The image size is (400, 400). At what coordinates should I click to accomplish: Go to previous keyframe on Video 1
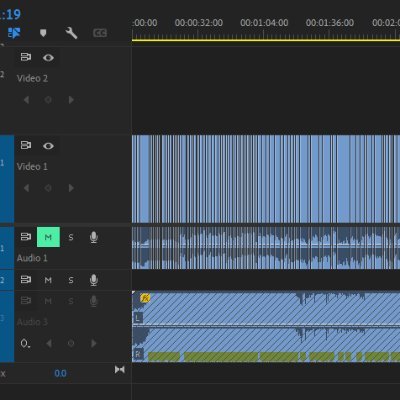(x=26, y=188)
